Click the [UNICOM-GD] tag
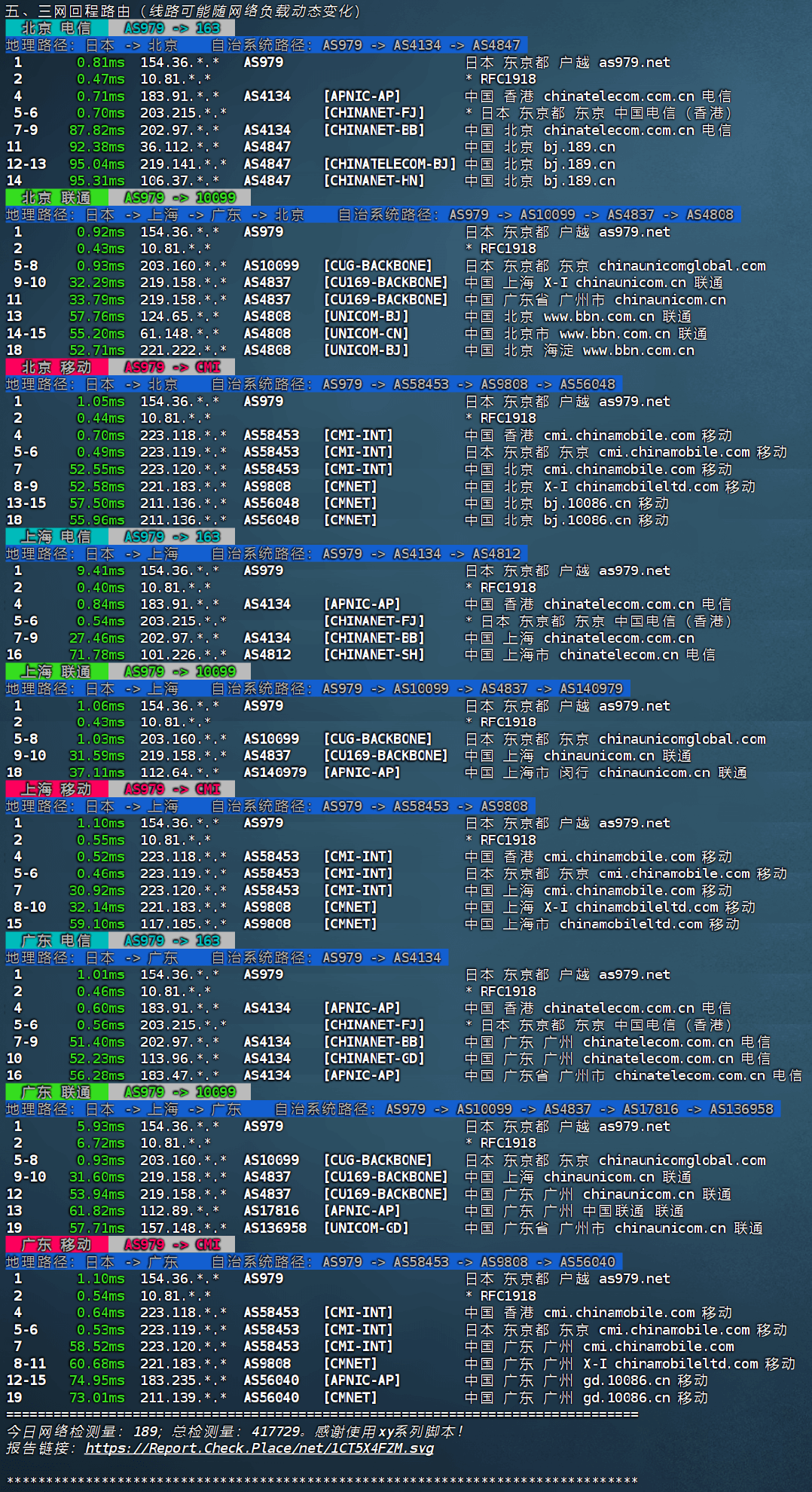812x1492 pixels. point(366,1228)
